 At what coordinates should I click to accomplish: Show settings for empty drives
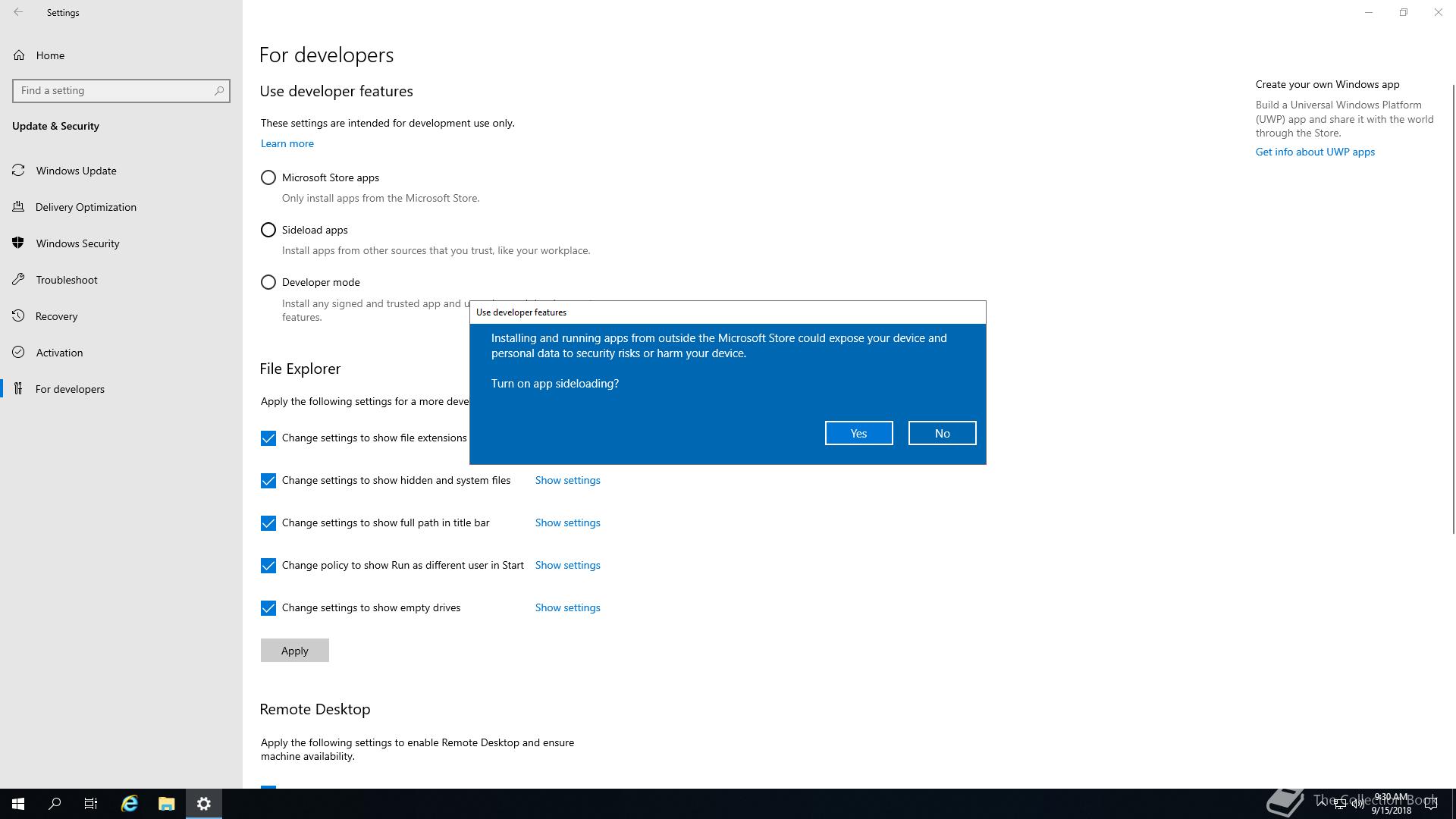[x=567, y=607]
